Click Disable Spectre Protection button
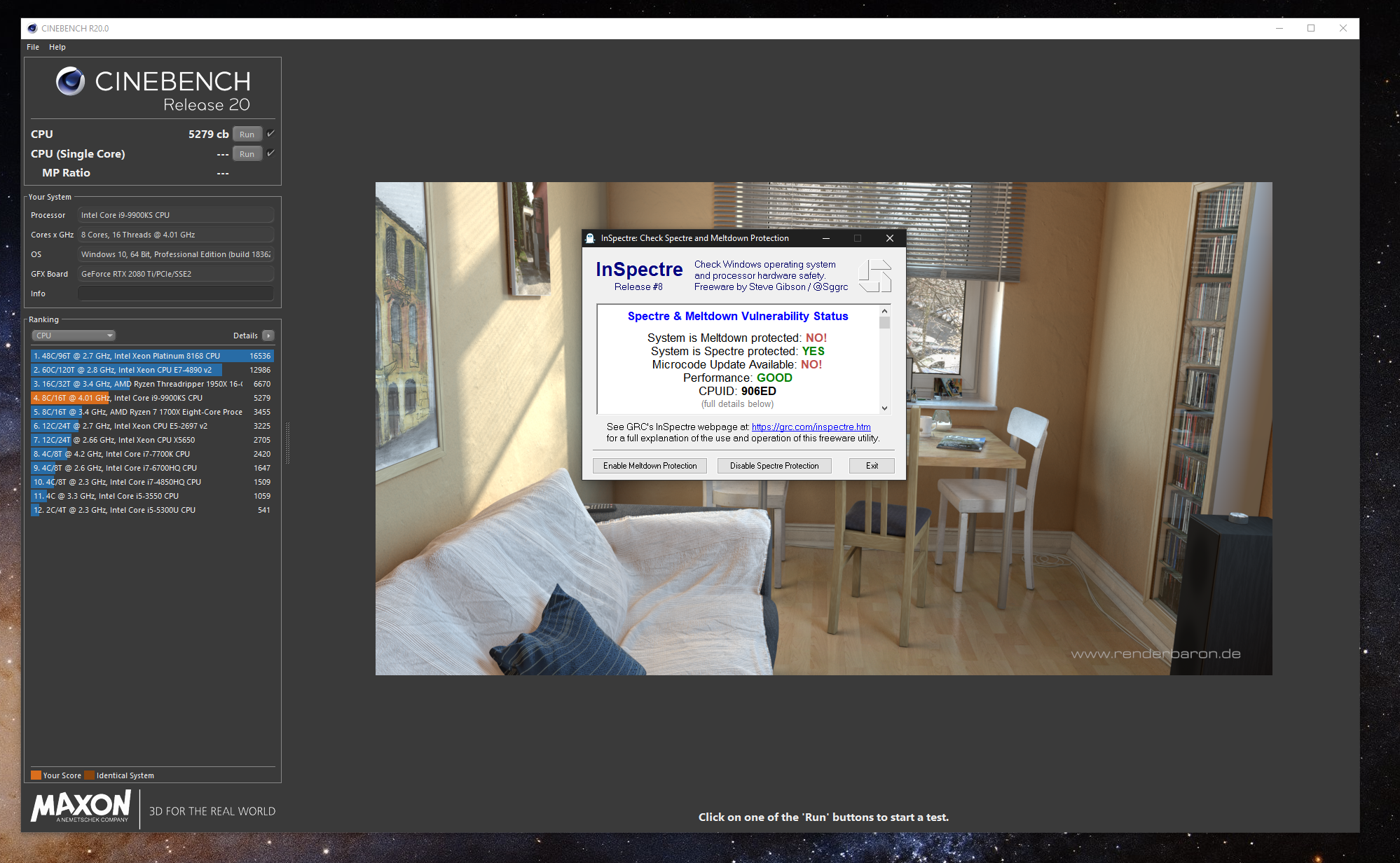1400x863 pixels. (x=774, y=466)
